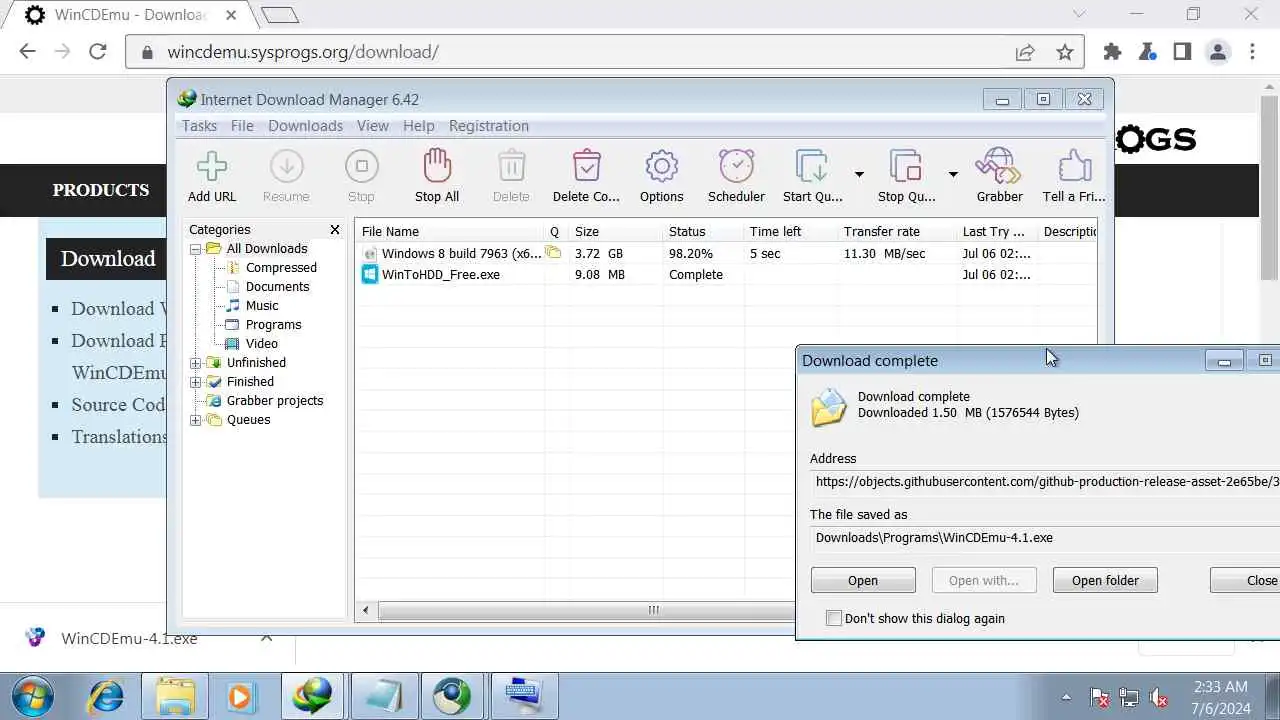
Task: Open the Downloads menu
Action: click(x=305, y=126)
